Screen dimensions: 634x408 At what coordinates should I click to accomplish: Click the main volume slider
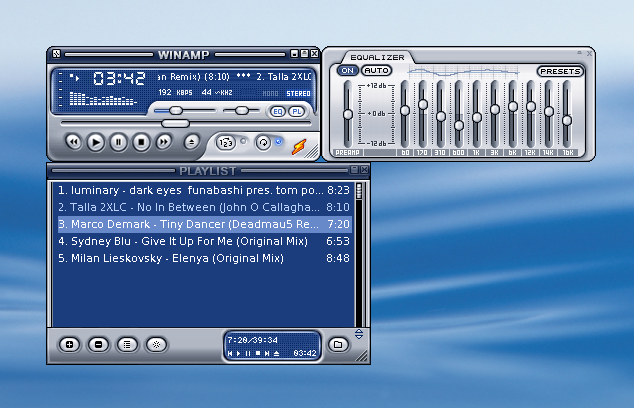(184, 110)
